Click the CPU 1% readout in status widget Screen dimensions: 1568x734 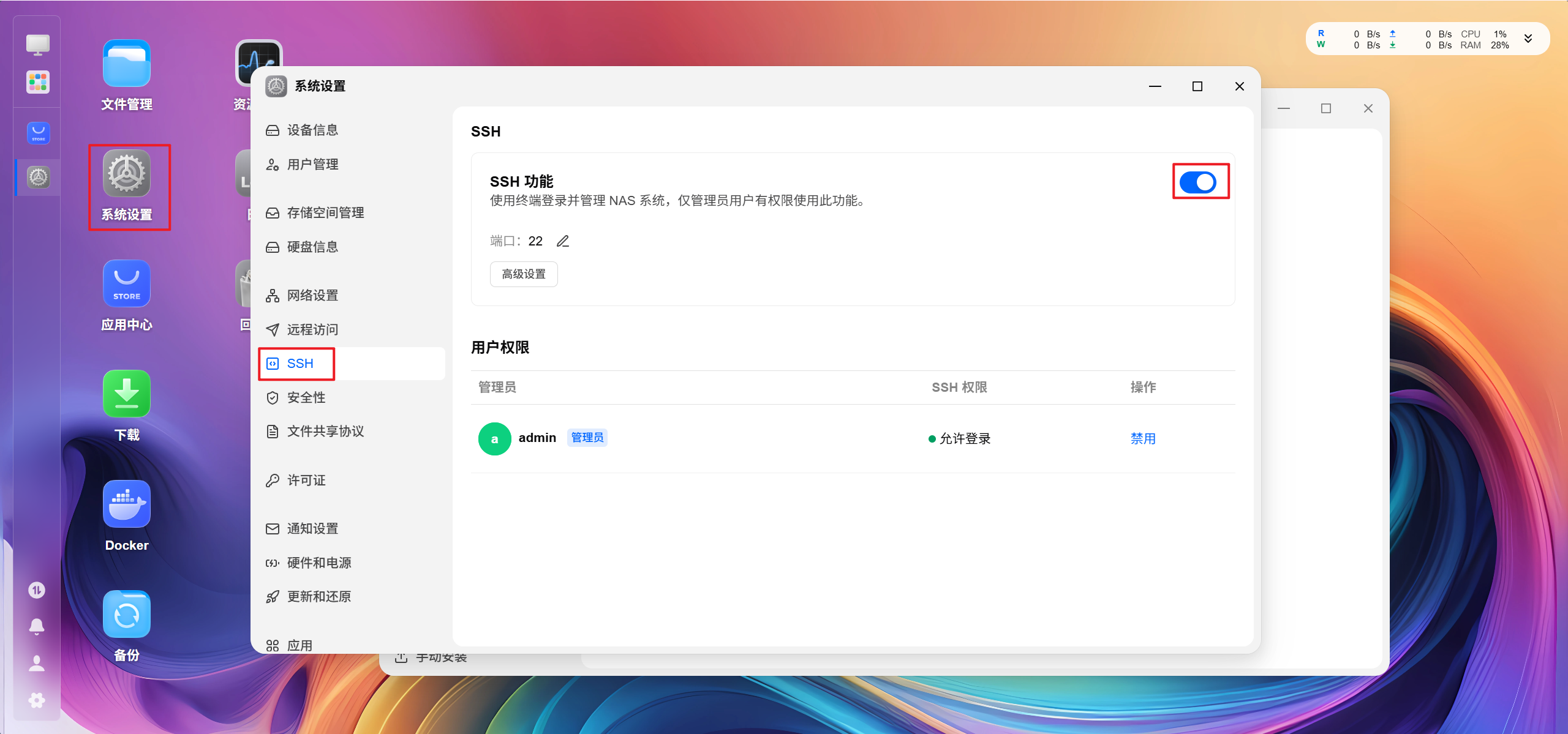point(1483,34)
